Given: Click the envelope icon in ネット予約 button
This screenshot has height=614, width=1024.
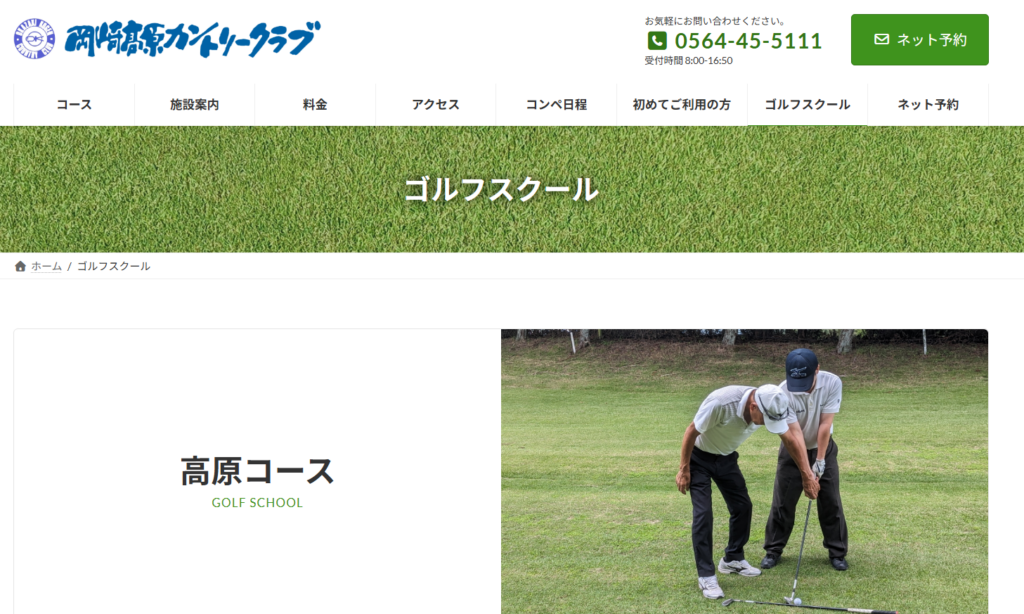Looking at the screenshot, I should click(882, 39).
